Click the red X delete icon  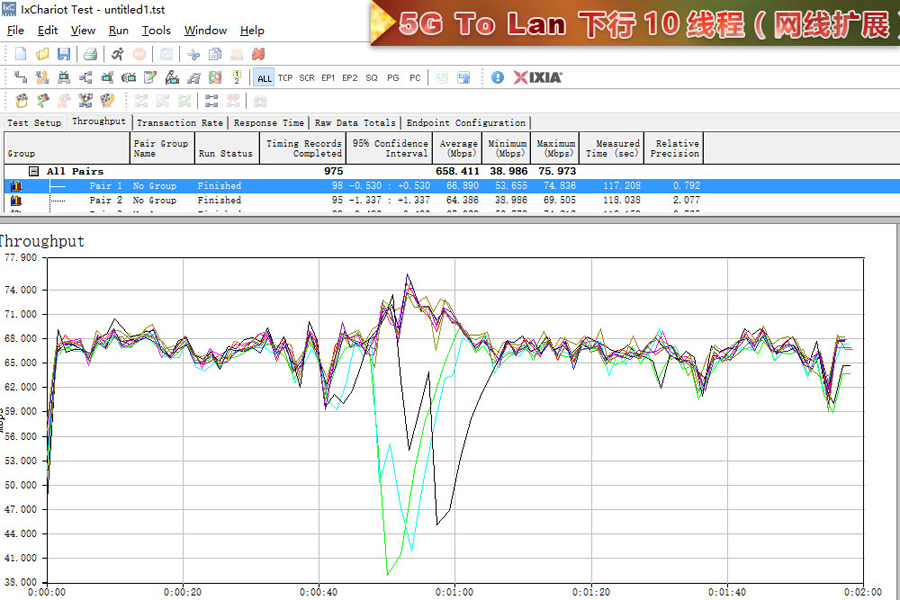[x=258, y=54]
